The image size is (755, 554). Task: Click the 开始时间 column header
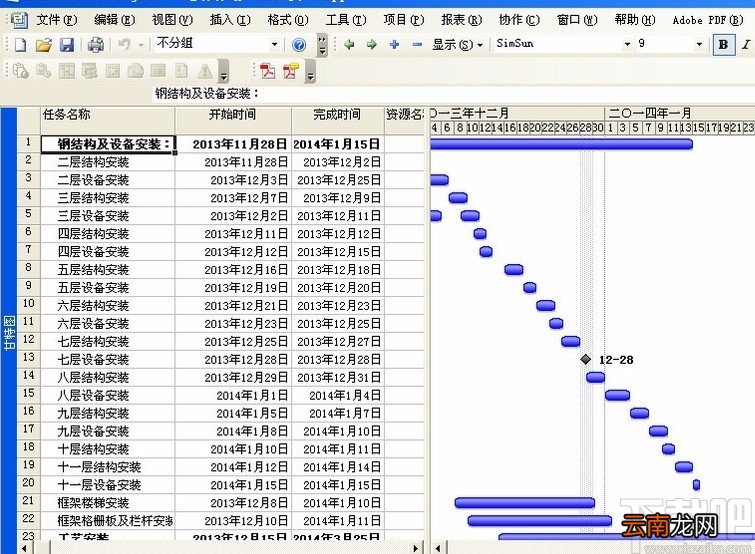click(x=233, y=120)
